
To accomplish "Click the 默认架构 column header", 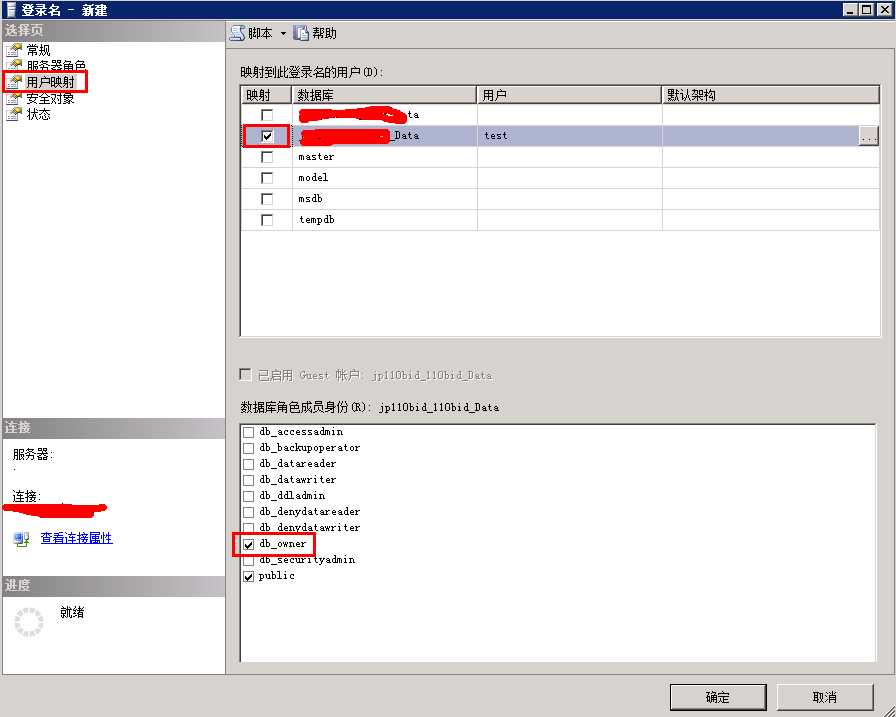I will click(770, 95).
